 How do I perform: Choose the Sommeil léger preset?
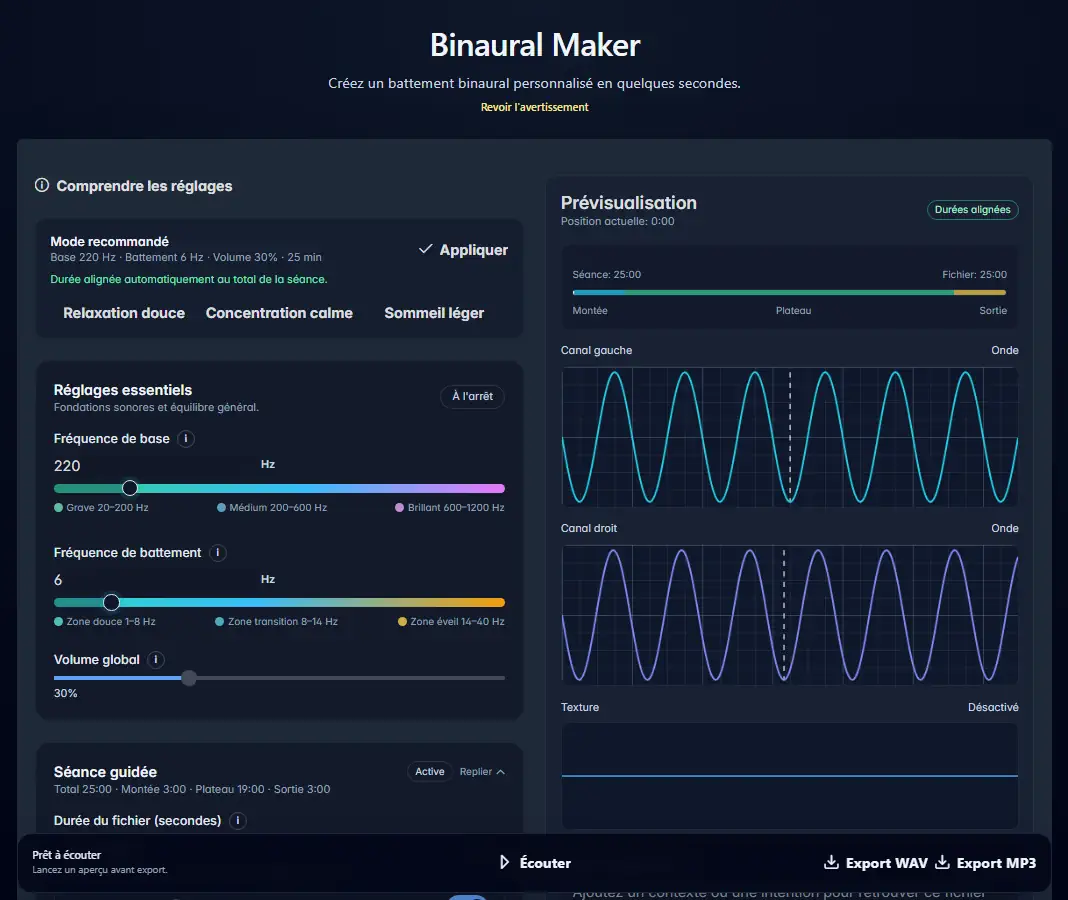coord(434,313)
